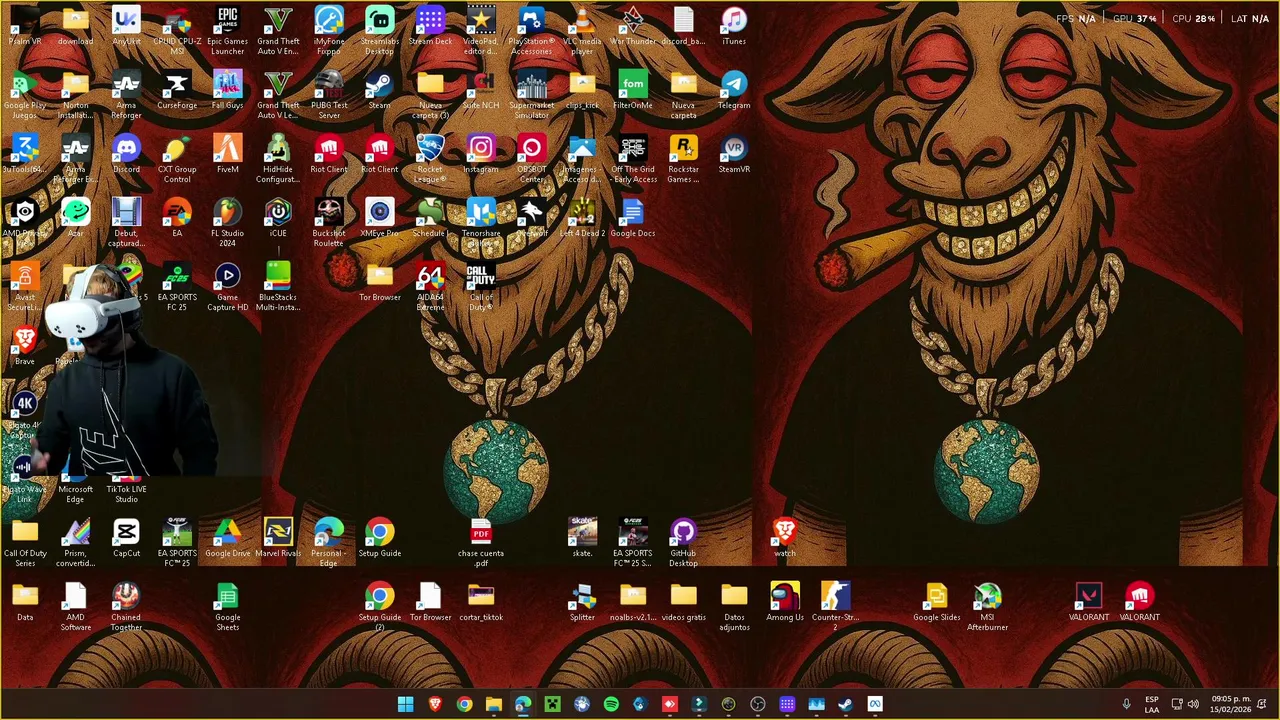The image size is (1280, 720).
Task: Select the SteamVR shortcut
Action: [x=734, y=155]
